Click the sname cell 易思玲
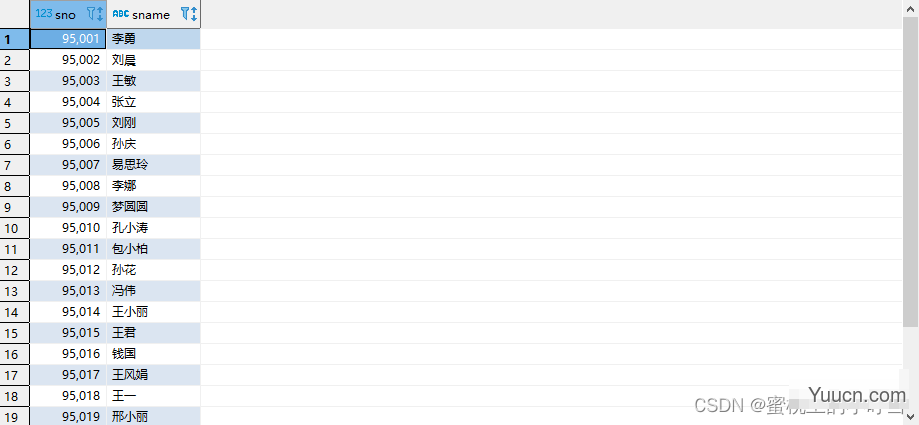The image size is (919, 425). [x=154, y=165]
